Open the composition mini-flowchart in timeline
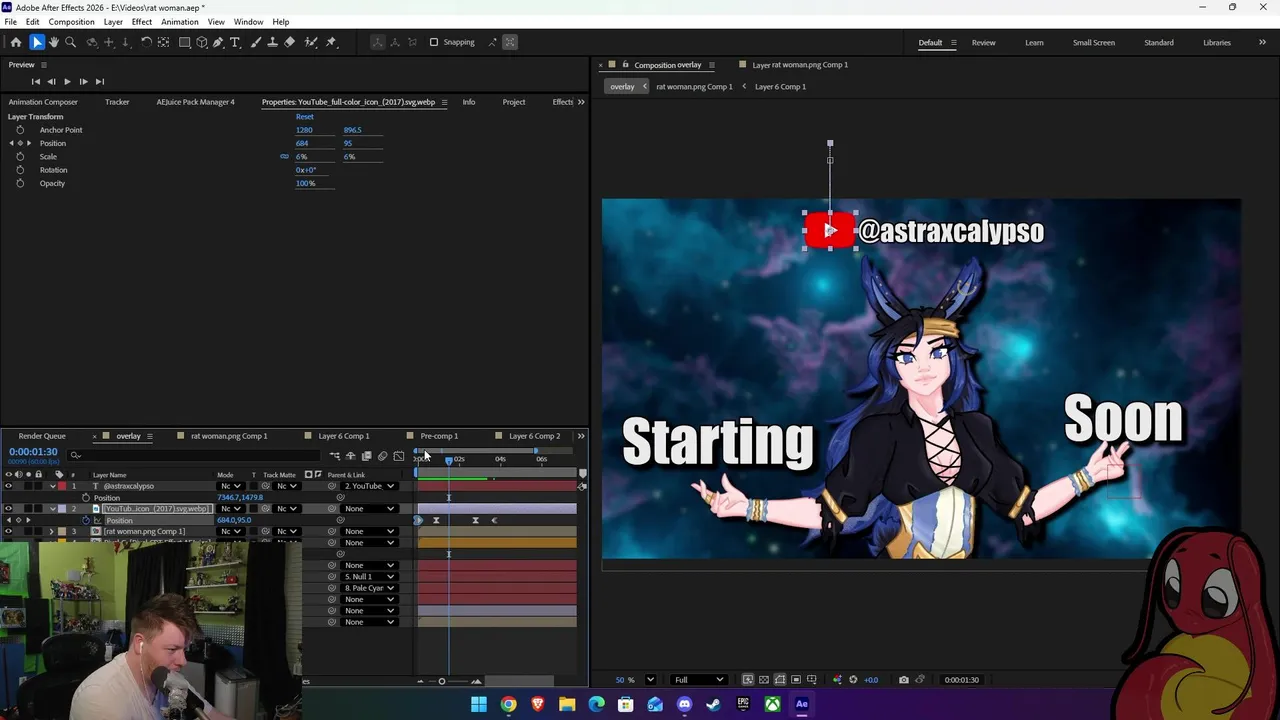The image size is (1280, 720). 335,456
